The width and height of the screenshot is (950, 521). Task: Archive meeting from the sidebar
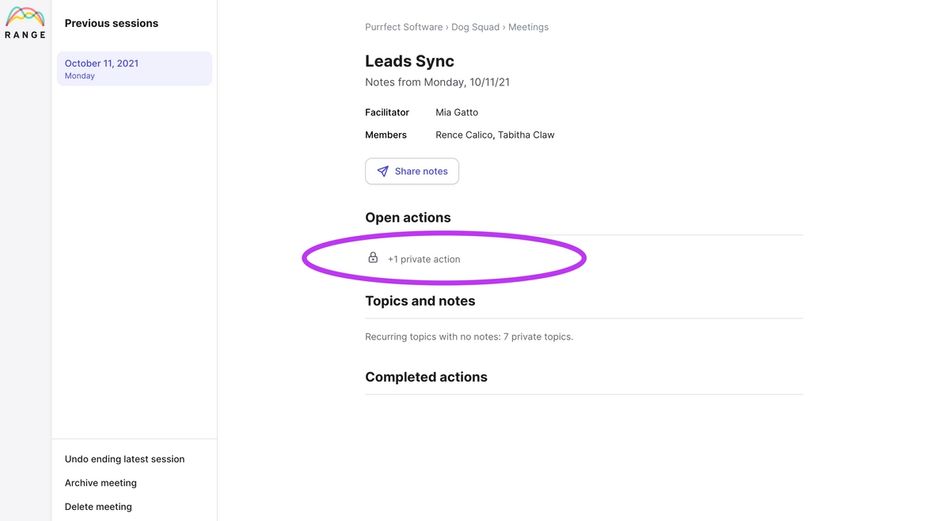point(101,483)
